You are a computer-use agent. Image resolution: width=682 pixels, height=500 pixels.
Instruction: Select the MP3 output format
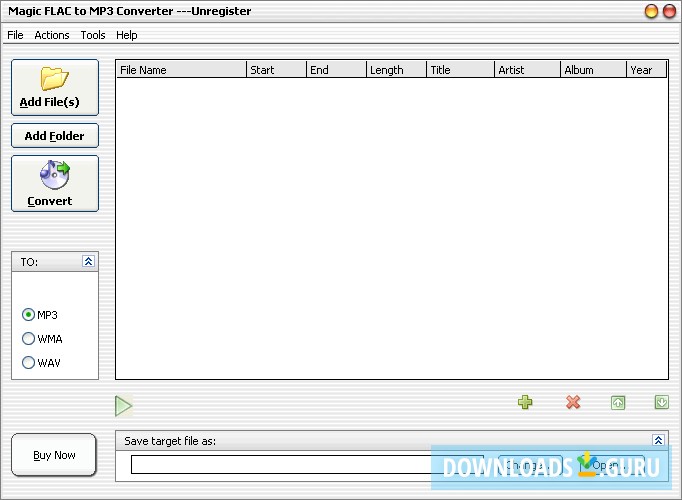(x=40, y=314)
